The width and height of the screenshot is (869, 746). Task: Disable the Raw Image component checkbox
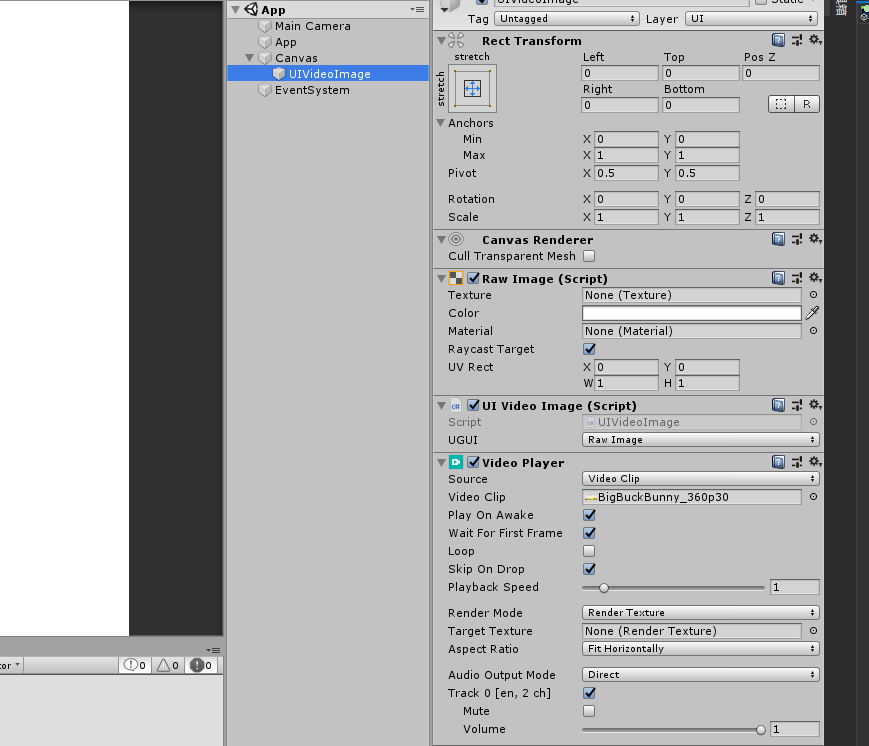pyautogui.click(x=473, y=278)
